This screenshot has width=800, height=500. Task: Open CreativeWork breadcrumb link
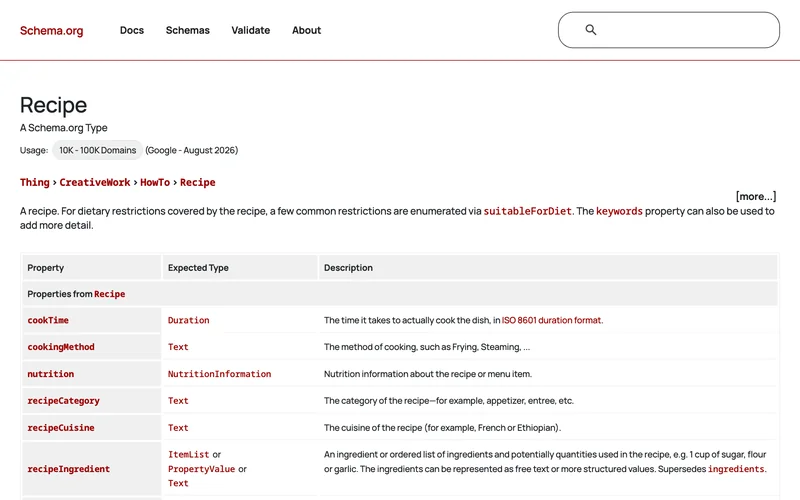click(95, 182)
